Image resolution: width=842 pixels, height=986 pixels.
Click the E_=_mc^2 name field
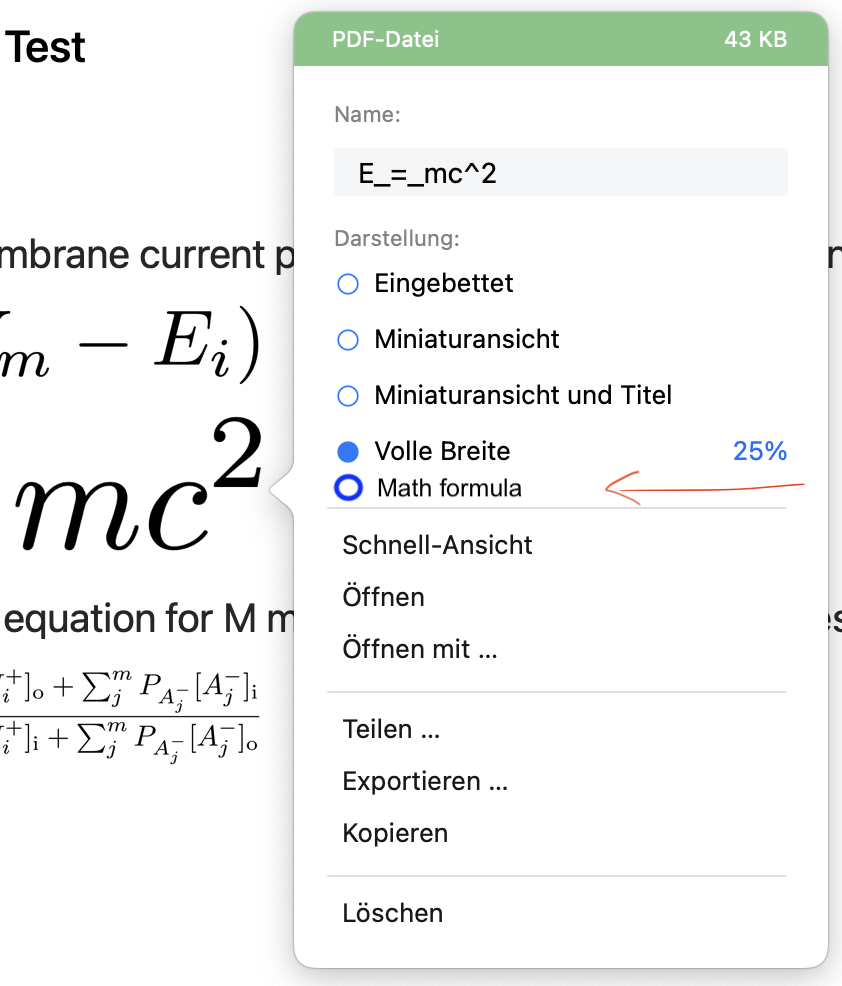coord(560,172)
